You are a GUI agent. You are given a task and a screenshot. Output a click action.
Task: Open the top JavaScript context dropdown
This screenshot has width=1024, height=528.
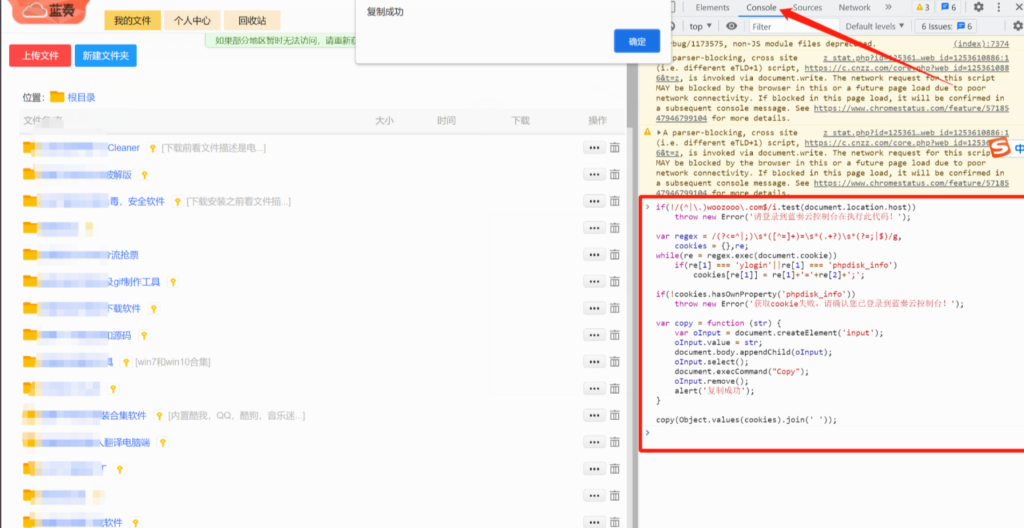click(x=700, y=26)
